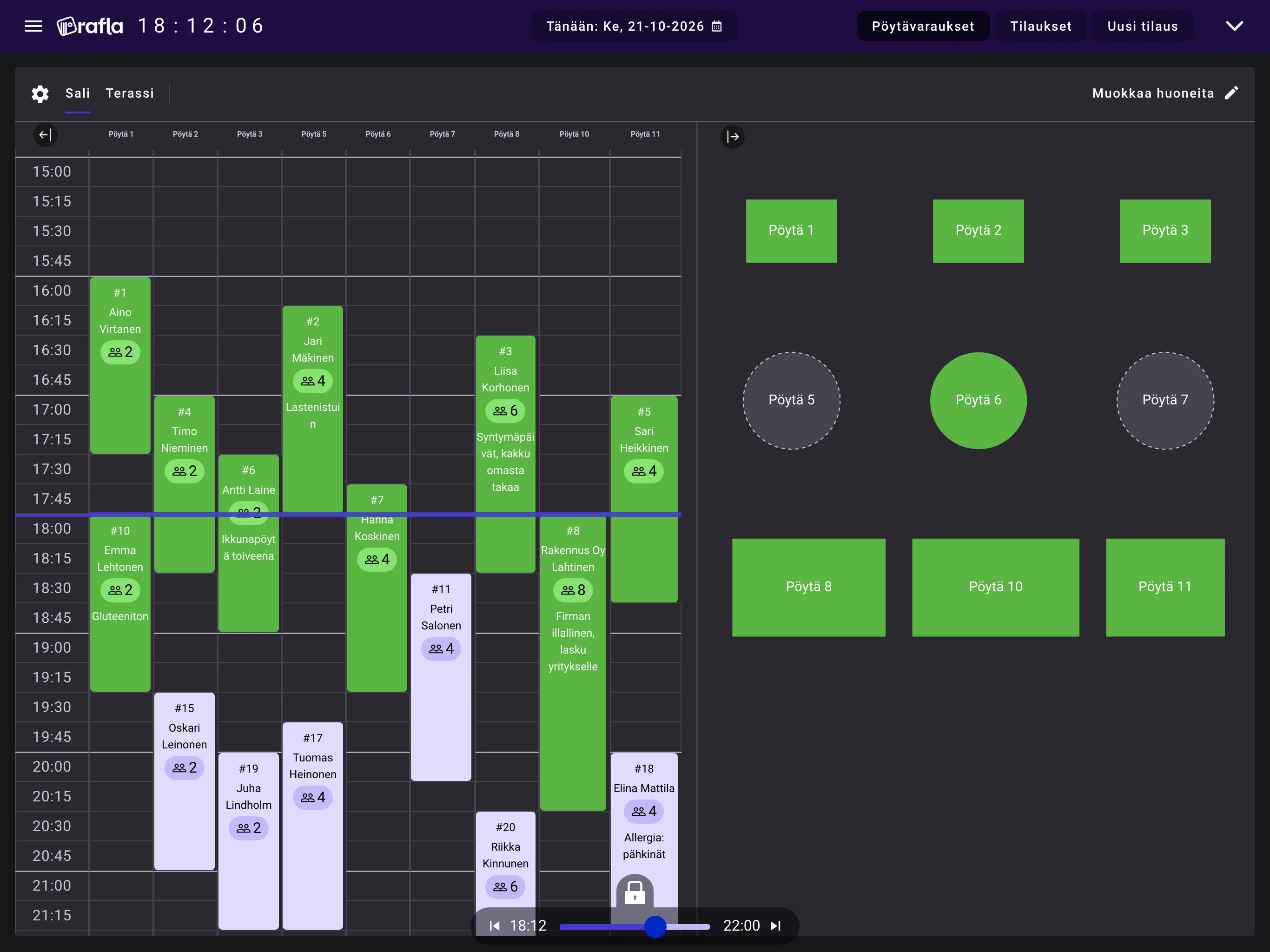Open reservation #3 Liisa Korhonen
Viewport: 1270px width, 952px height.
(505, 454)
